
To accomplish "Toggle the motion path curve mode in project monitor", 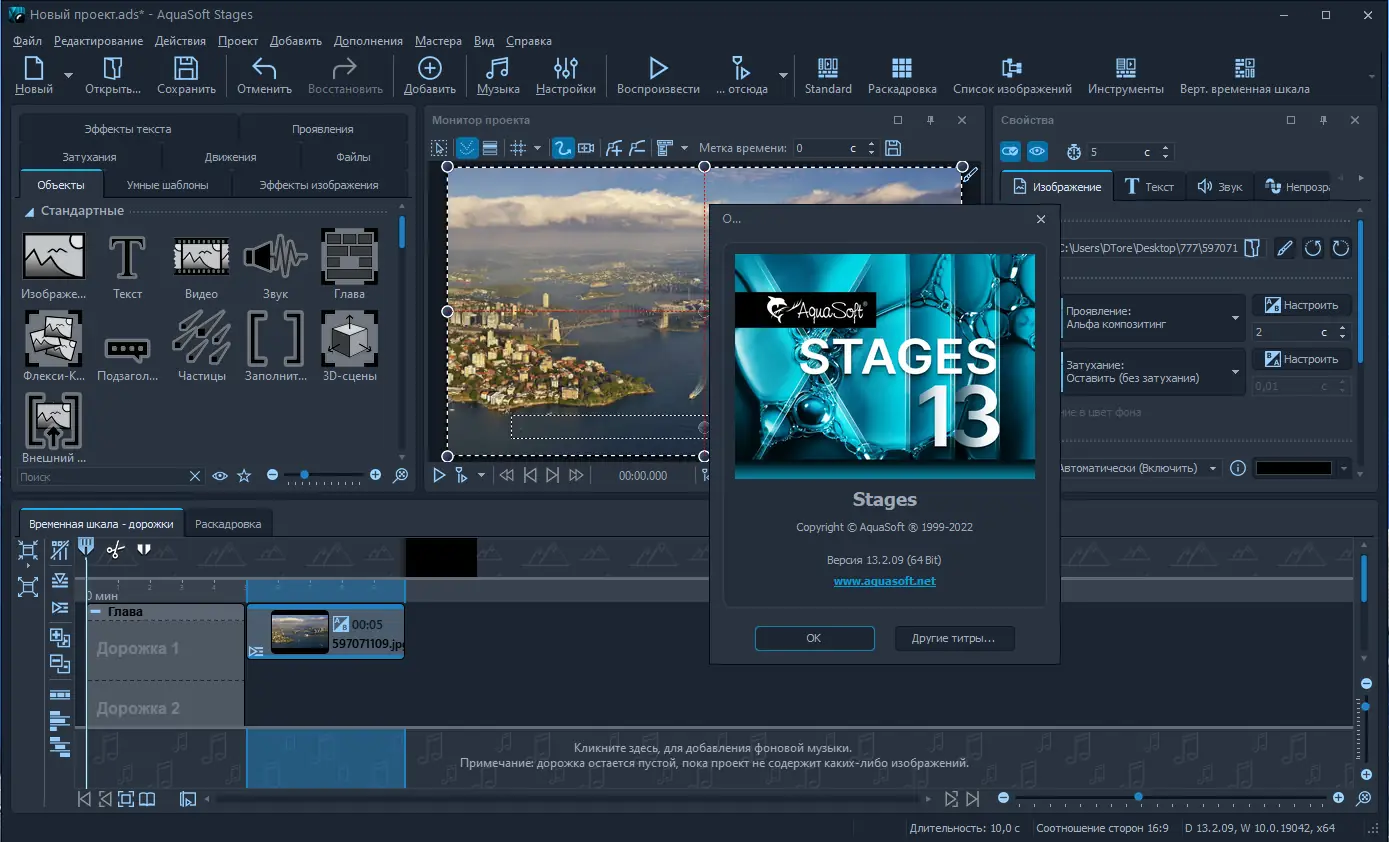I will click(563, 148).
